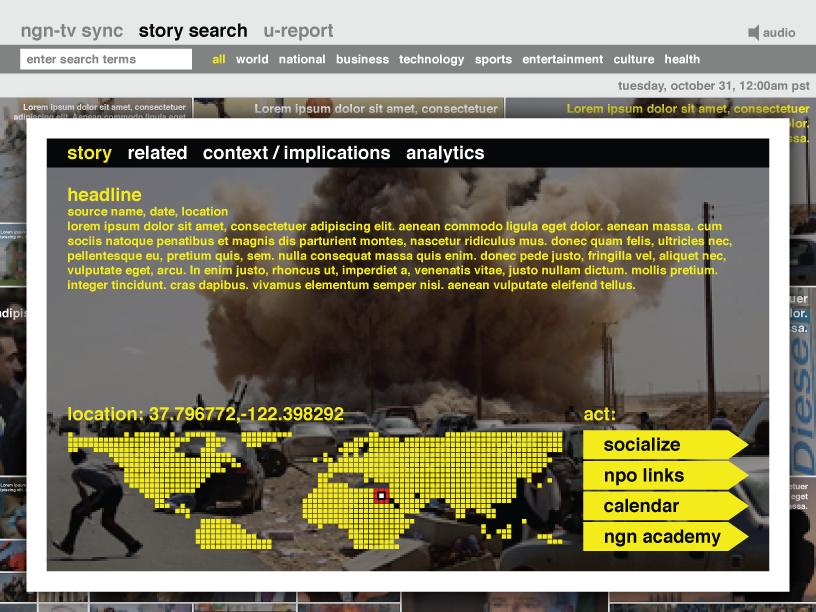816x612 pixels.
Task: Click the ngn academy action button
Action: (x=666, y=537)
